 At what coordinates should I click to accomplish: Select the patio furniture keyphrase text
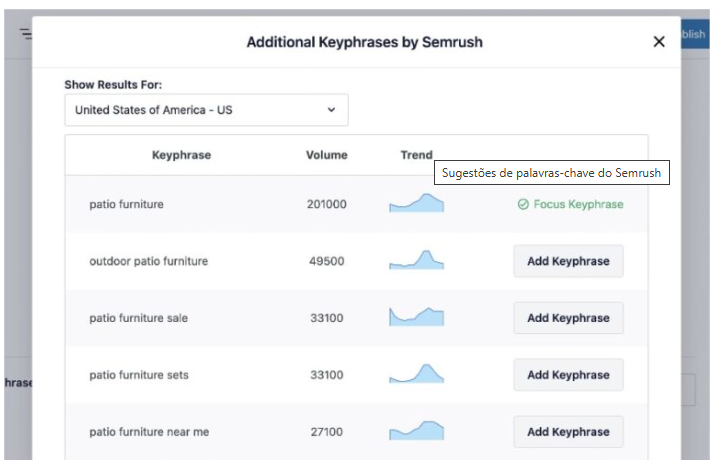[126, 204]
